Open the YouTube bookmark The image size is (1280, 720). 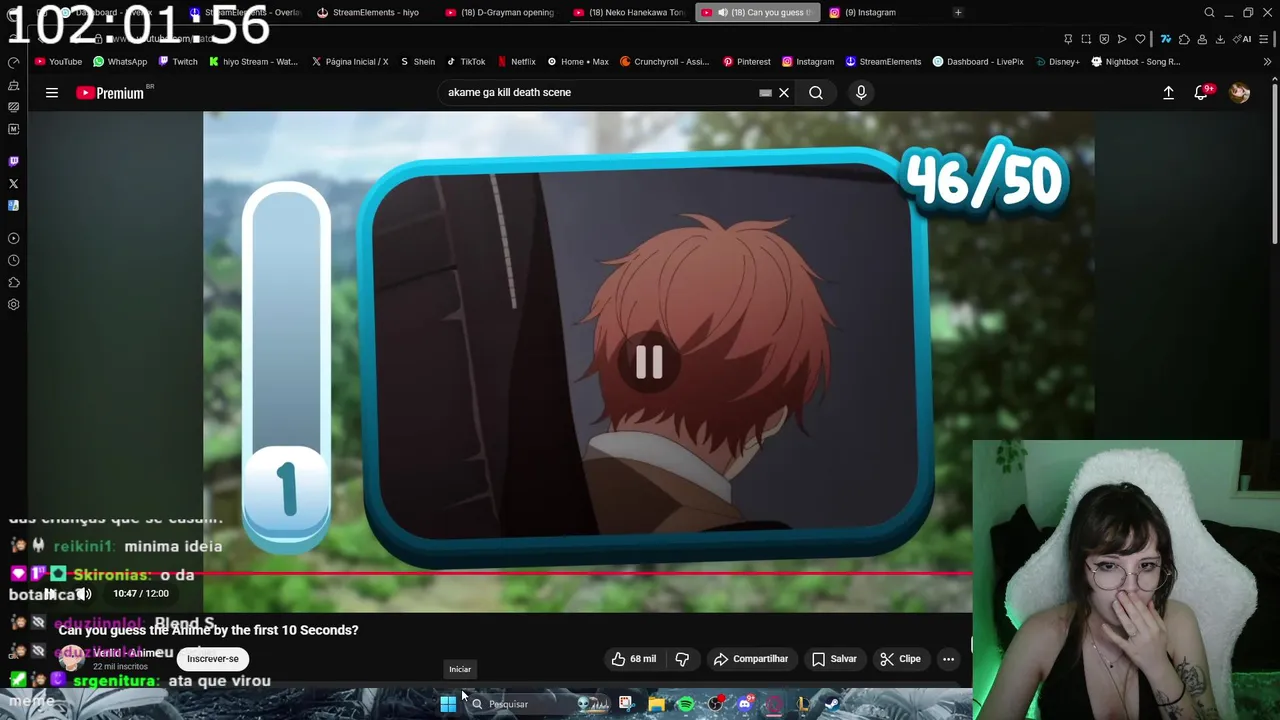[x=58, y=62]
